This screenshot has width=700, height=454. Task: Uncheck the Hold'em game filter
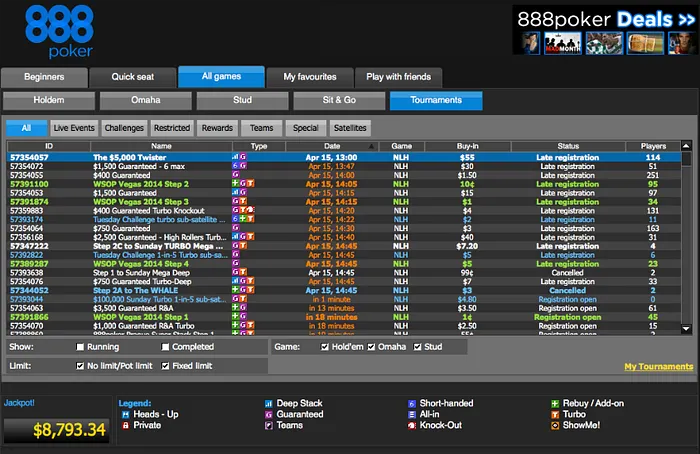coord(325,347)
